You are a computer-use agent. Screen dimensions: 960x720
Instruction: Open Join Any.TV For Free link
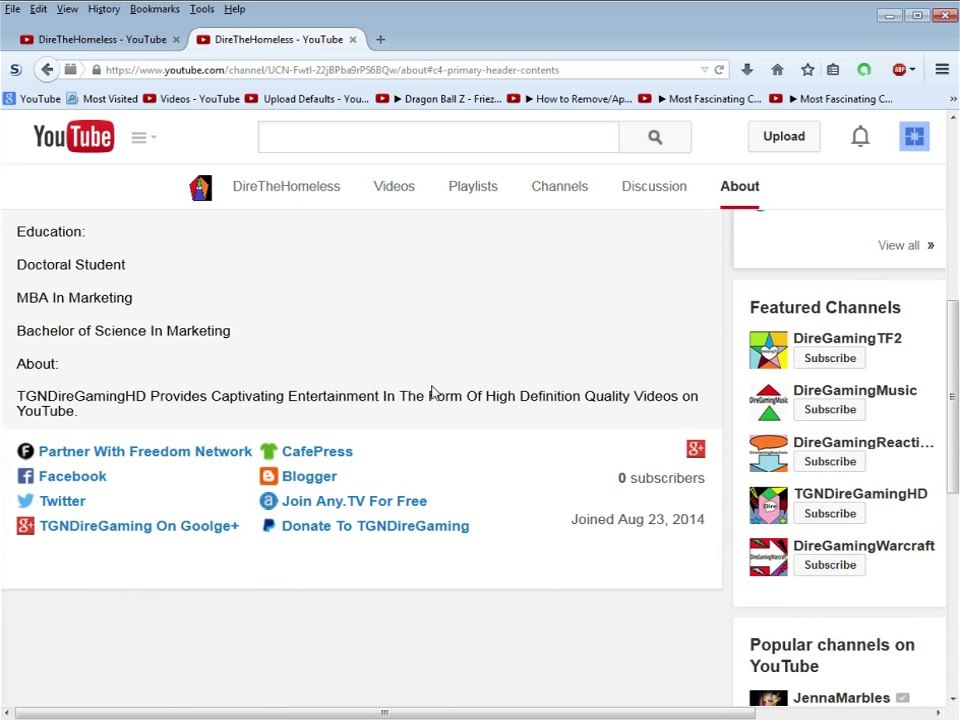tap(354, 501)
